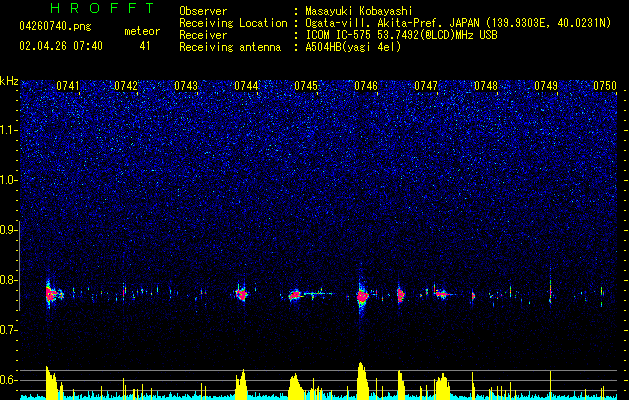Click the Observer label
629x400 pixels.
(203, 11)
